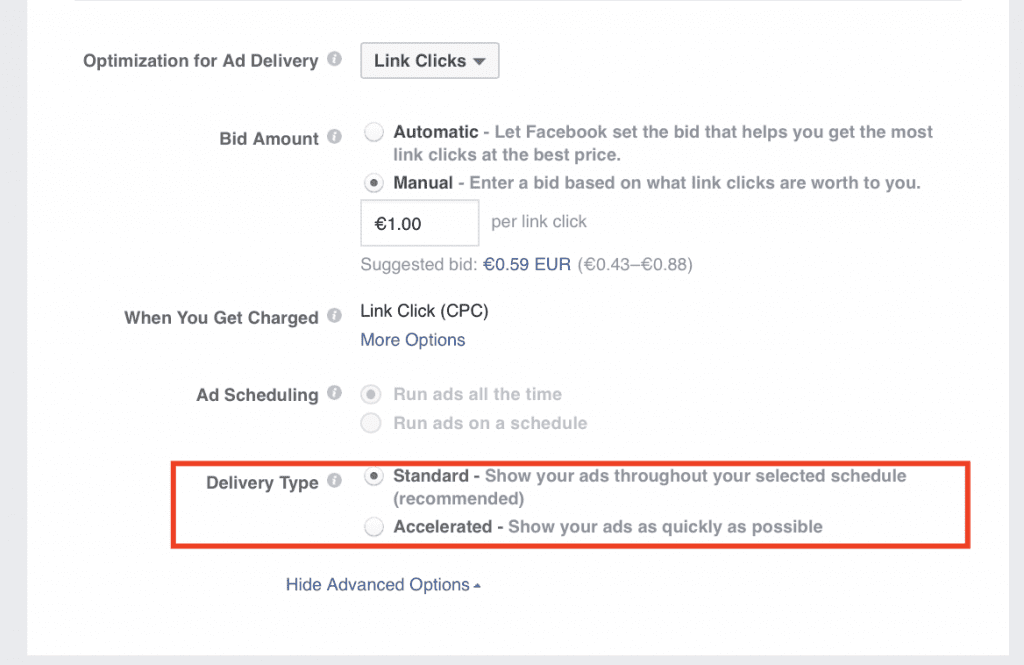Open the When You Get Charged info tooltip
The height and width of the screenshot is (665, 1024).
pos(334,316)
